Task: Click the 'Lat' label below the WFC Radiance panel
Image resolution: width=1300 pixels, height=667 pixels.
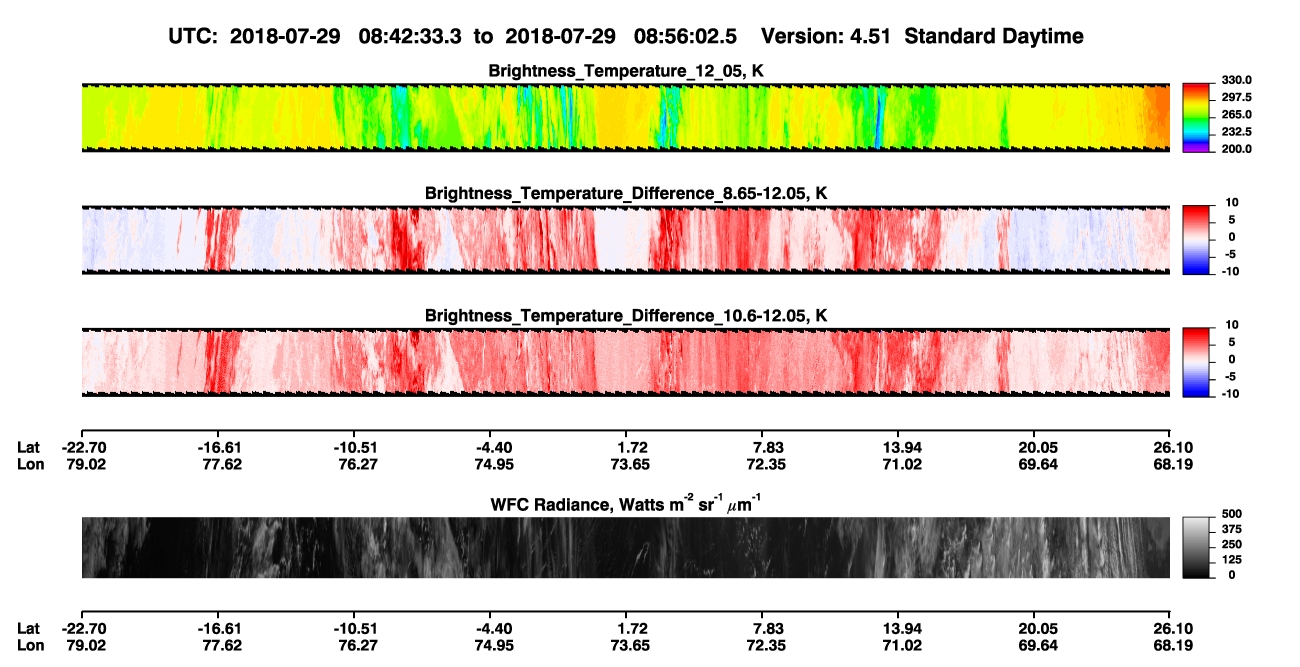Action: [29, 628]
